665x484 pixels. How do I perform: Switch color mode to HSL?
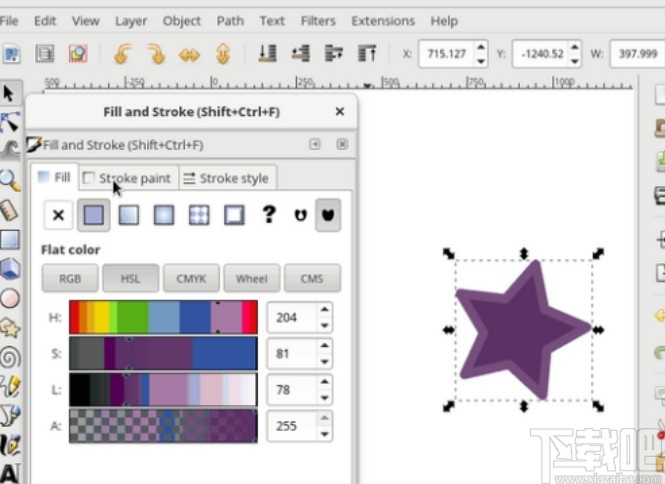click(131, 279)
